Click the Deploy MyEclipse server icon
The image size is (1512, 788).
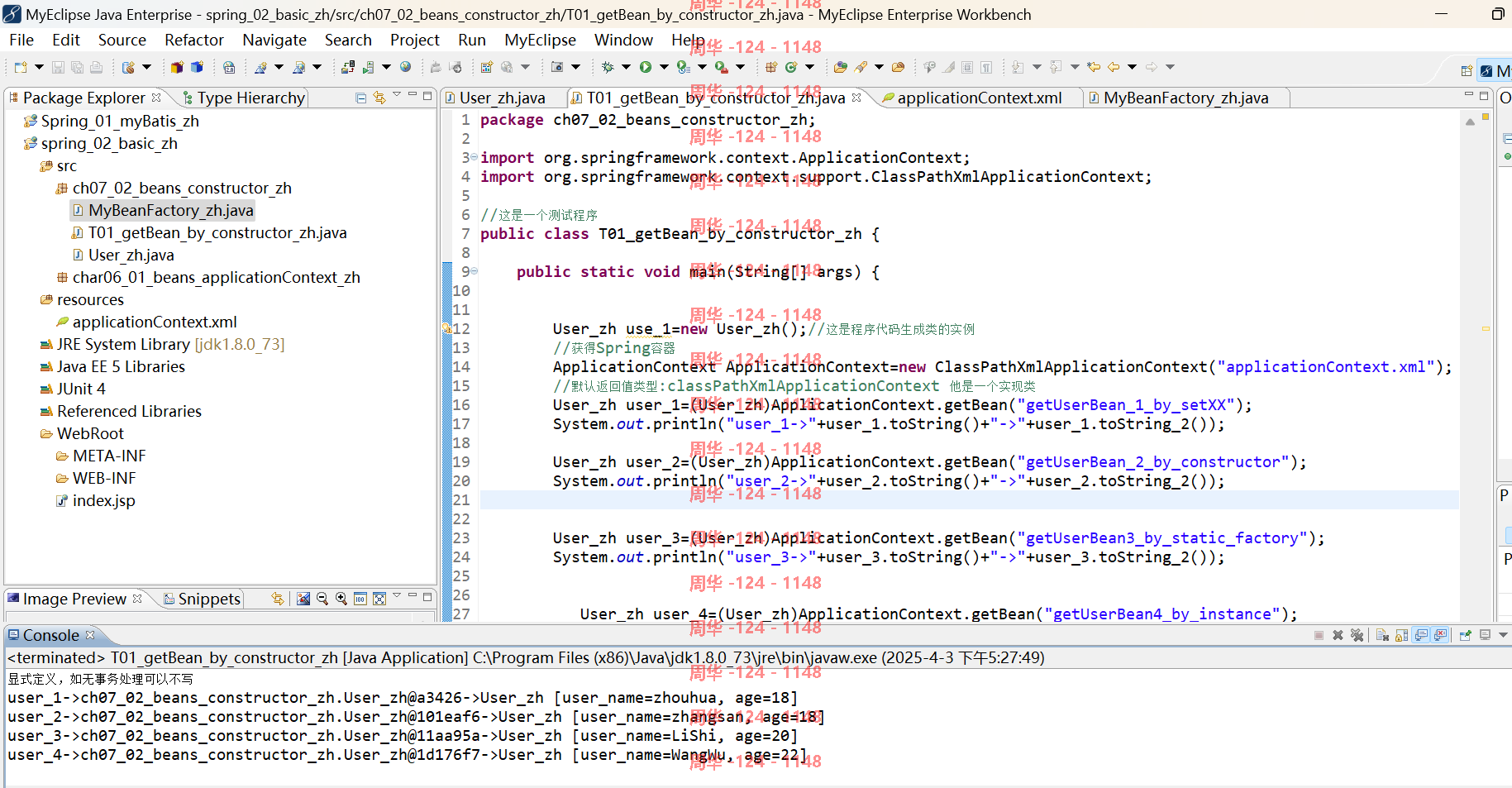[x=348, y=67]
